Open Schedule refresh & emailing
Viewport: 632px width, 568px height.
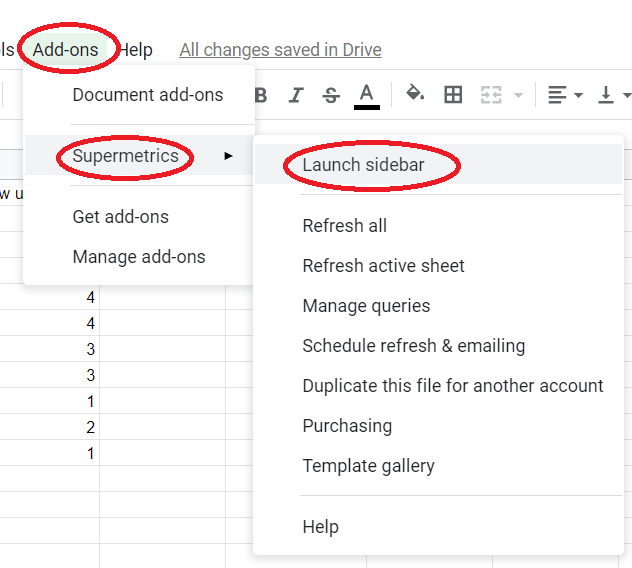tap(438, 345)
